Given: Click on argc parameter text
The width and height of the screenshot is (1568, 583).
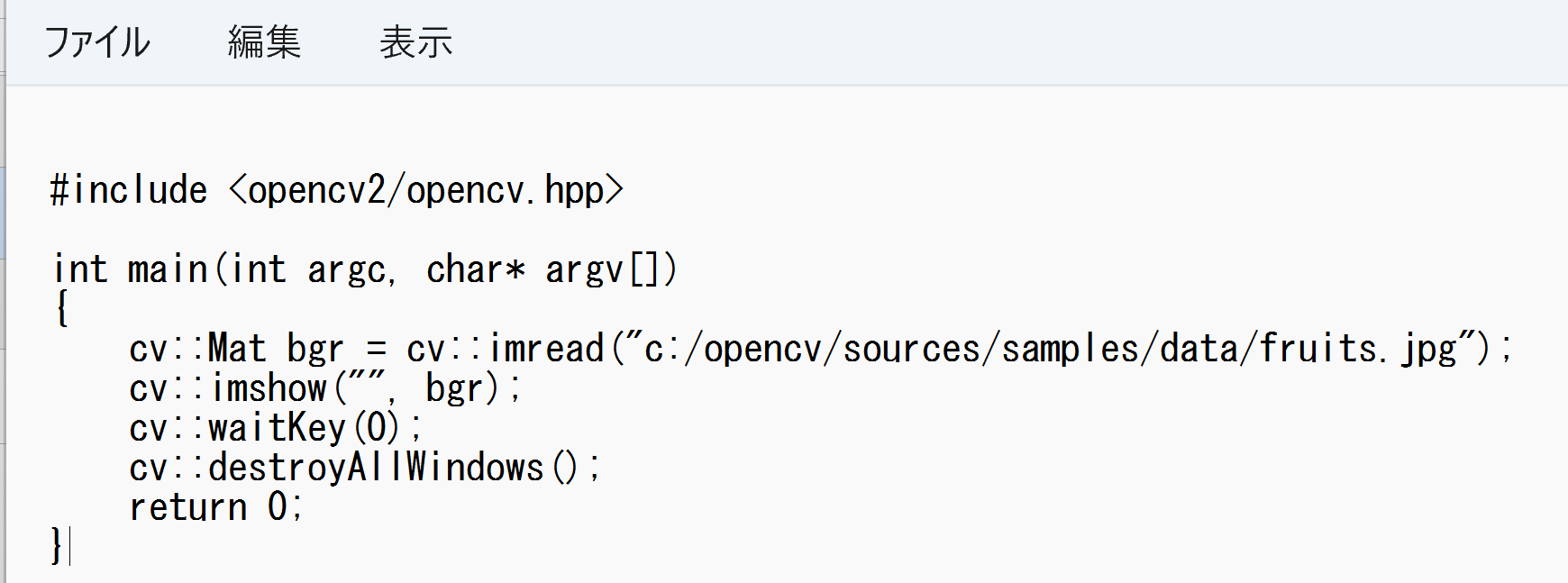Looking at the screenshot, I should (x=348, y=269).
